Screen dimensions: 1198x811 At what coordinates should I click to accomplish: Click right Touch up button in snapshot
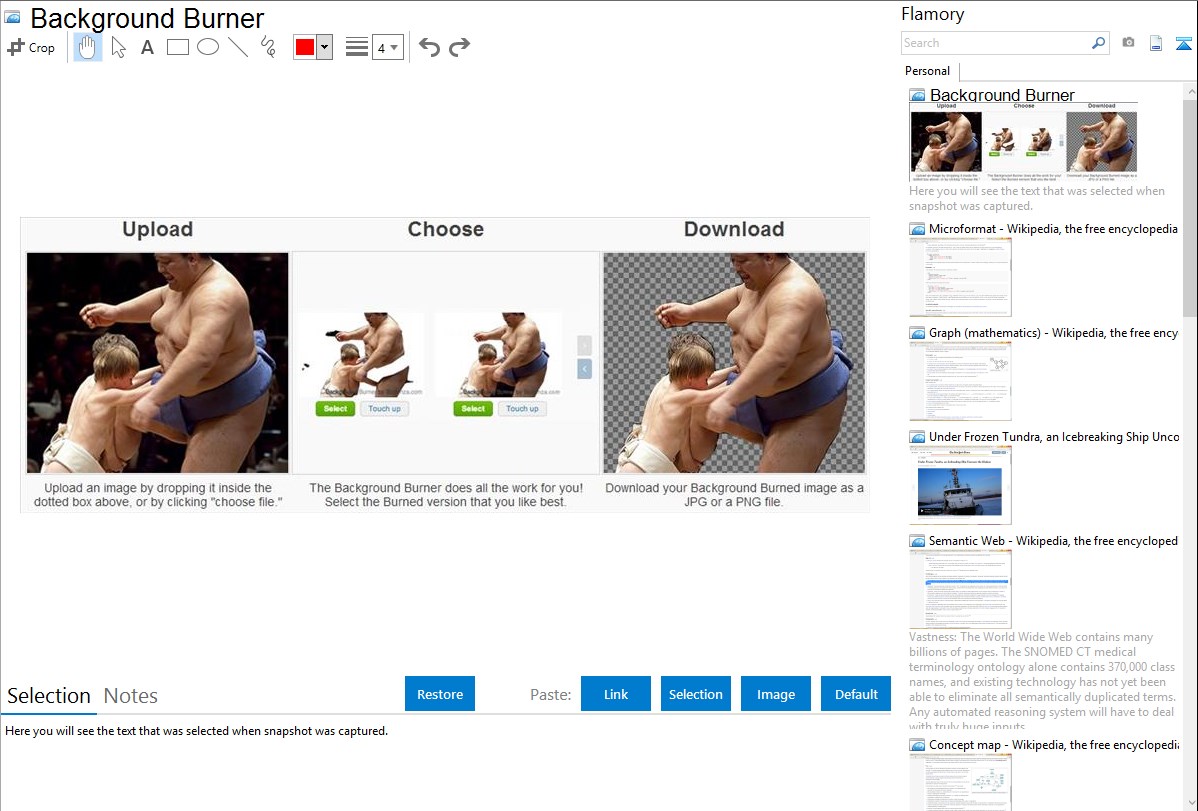[x=522, y=408]
